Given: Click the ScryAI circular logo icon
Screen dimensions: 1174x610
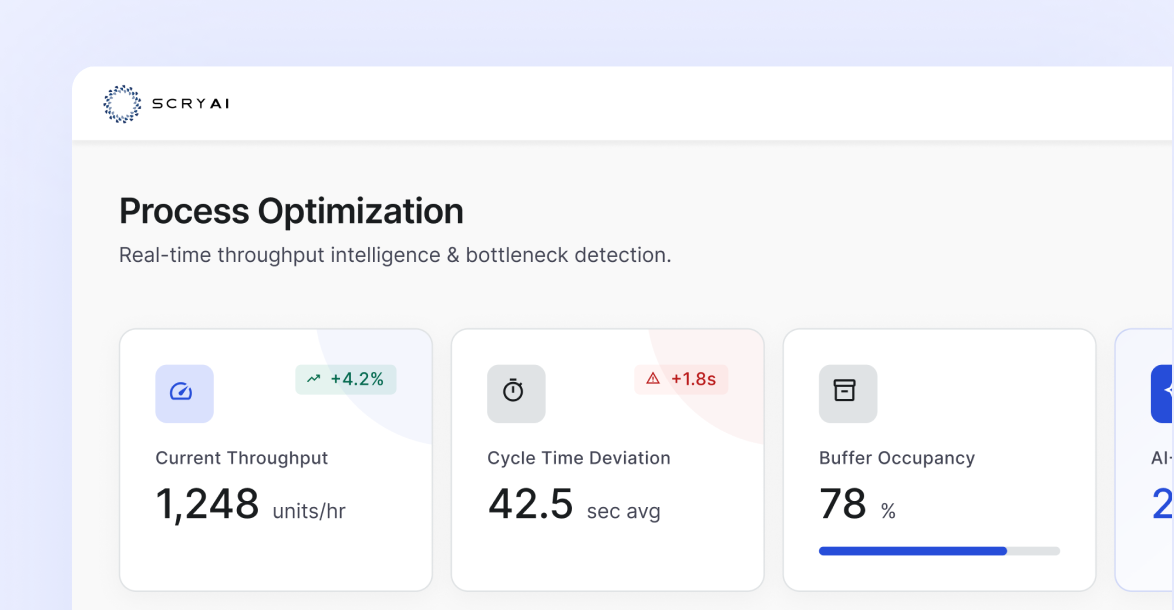Looking at the screenshot, I should click(122, 103).
